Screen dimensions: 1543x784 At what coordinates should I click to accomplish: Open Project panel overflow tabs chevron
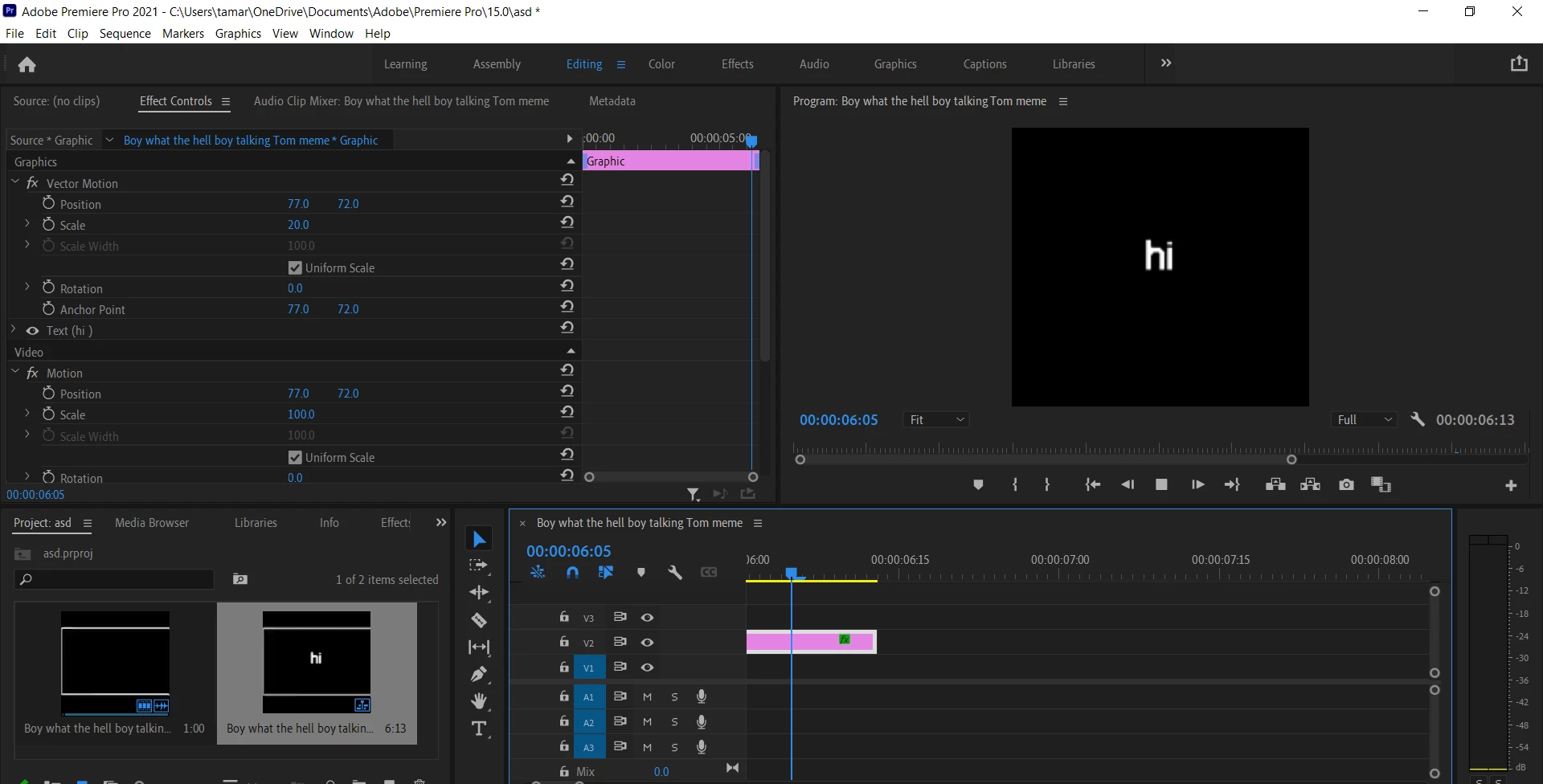tap(440, 522)
